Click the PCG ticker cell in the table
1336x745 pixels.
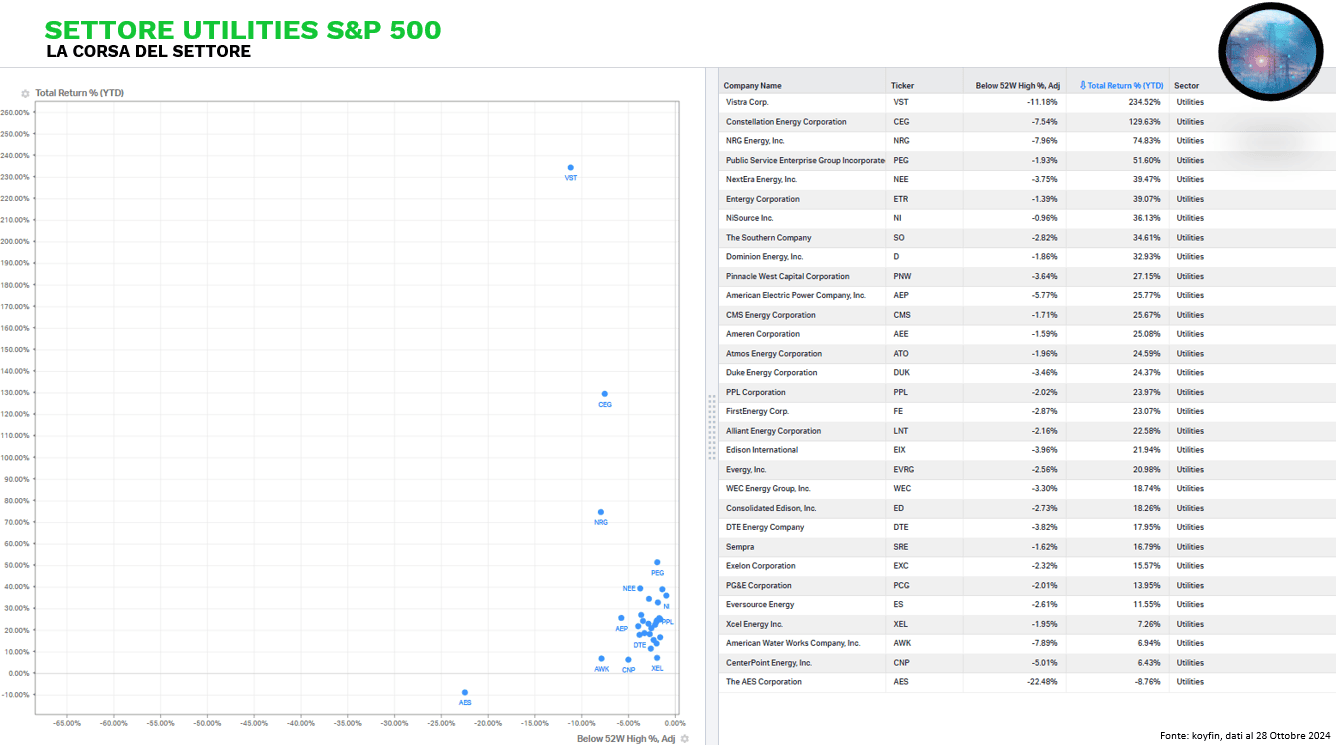pos(902,586)
